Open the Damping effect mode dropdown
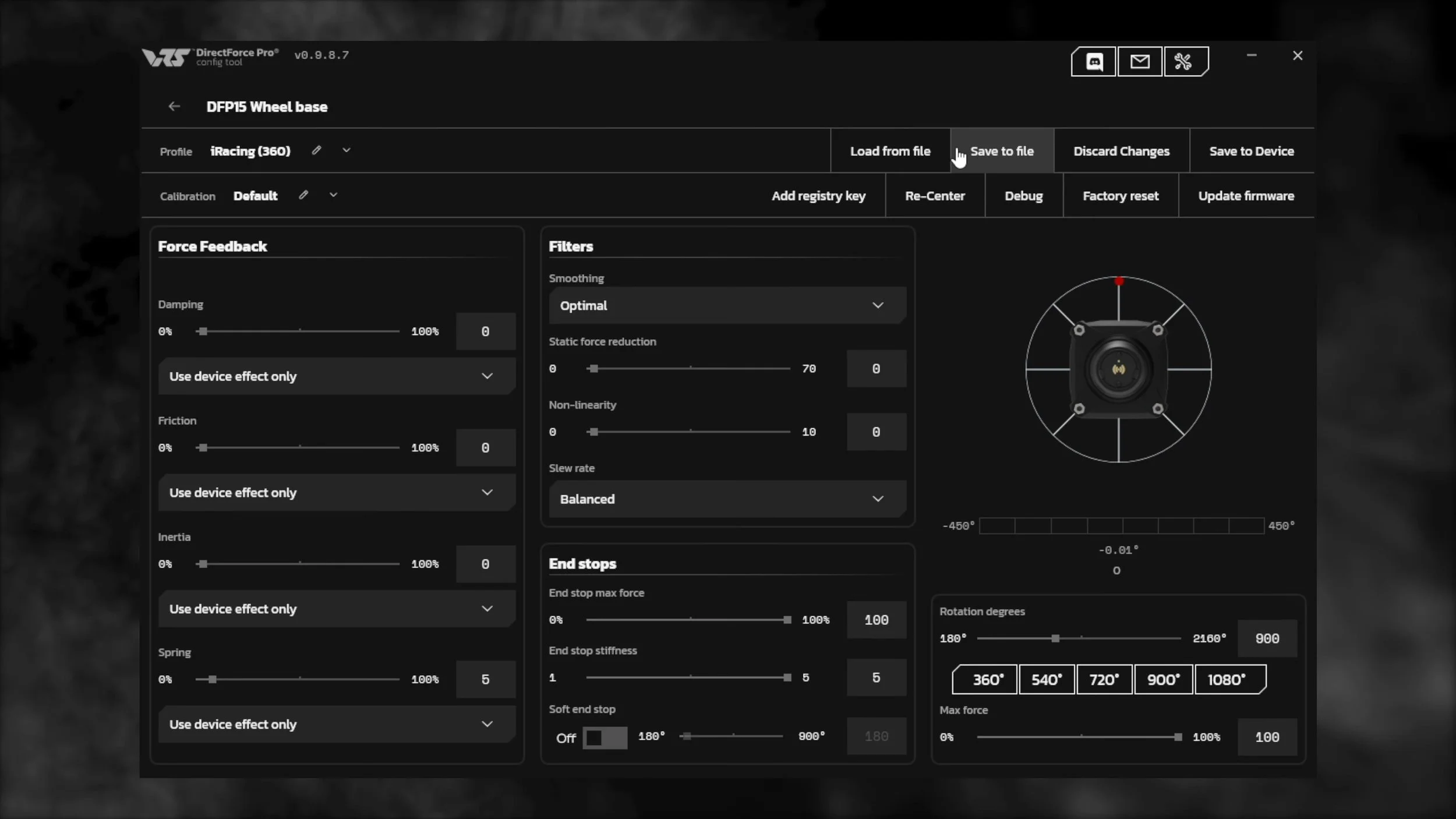Viewport: 1456px width, 819px height. (336, 376)
